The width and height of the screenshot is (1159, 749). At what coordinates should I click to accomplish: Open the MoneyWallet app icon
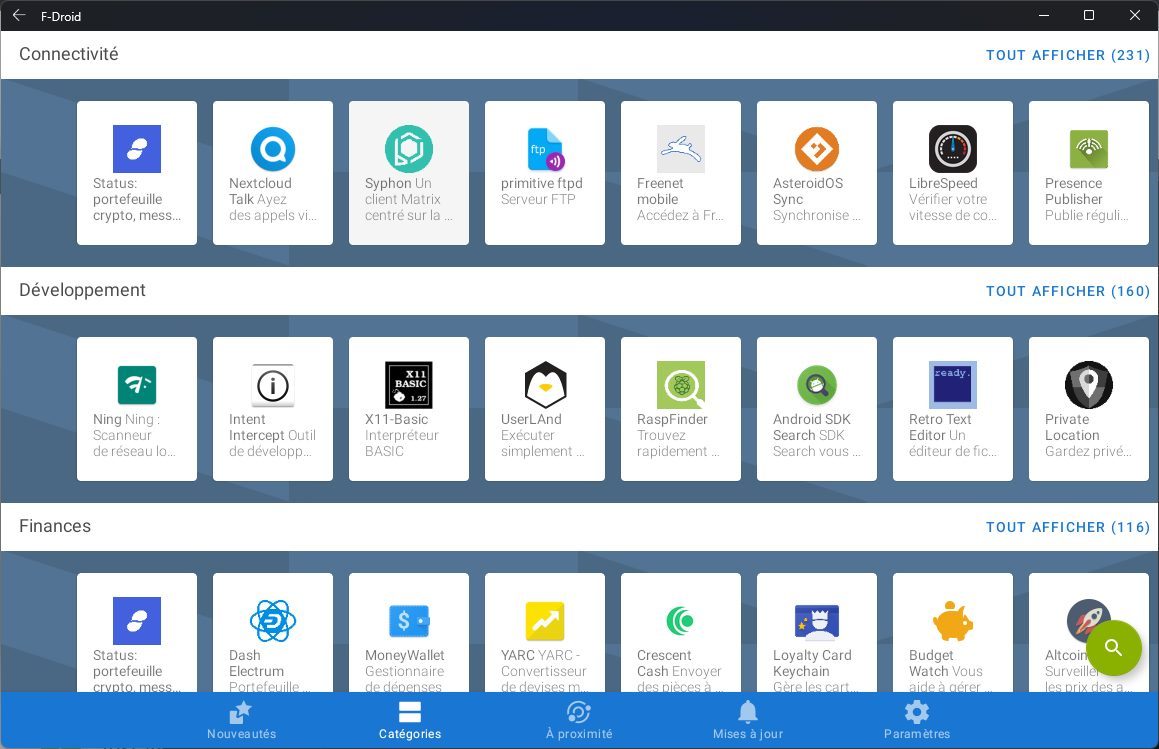click(x=409, y=620)
